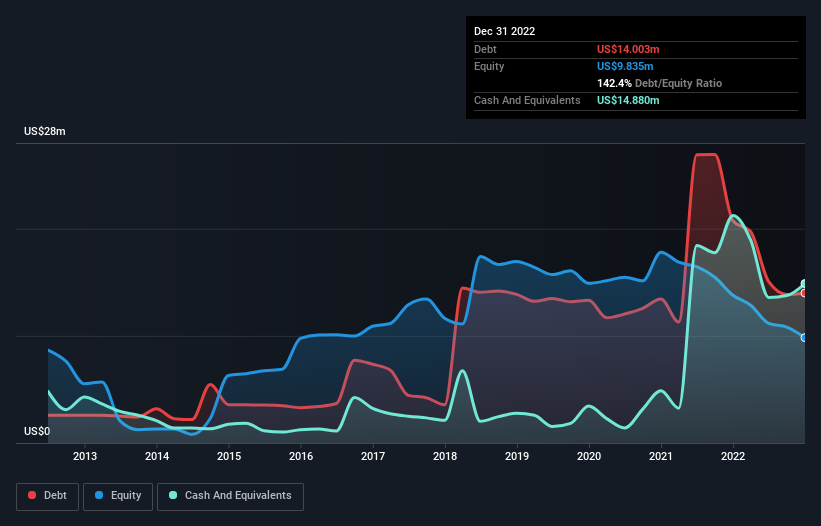Screen dimensions: 821x526
Task: Click the 2021 x-axis label
Action: [x=661, y=456]
